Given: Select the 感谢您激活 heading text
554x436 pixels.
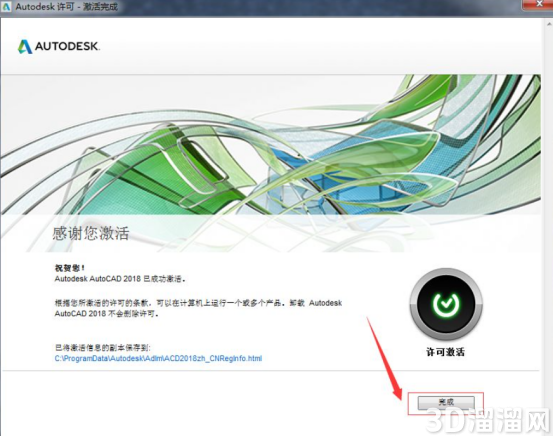Looking at the screenshot, I should click(x=91, y=233).
